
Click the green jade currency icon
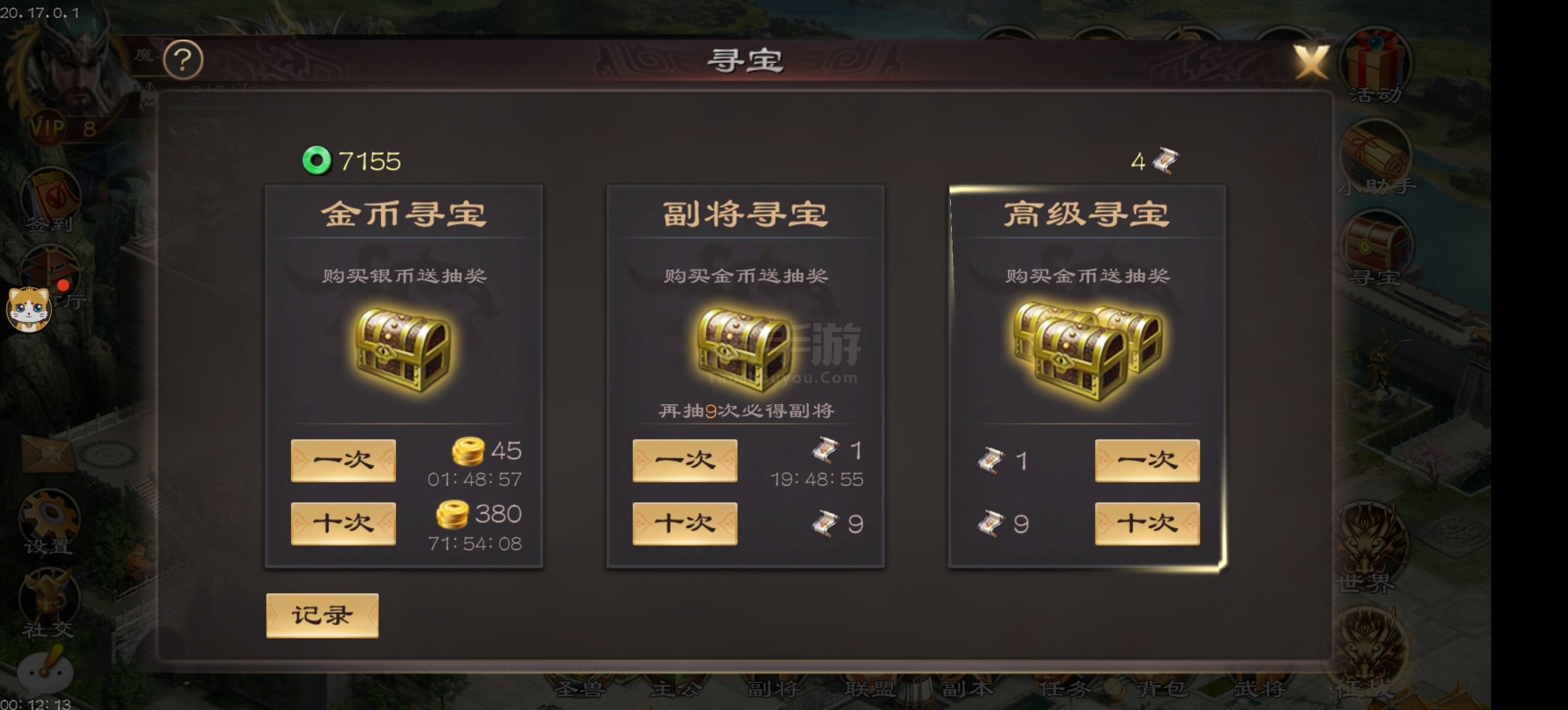click(316, 161)
